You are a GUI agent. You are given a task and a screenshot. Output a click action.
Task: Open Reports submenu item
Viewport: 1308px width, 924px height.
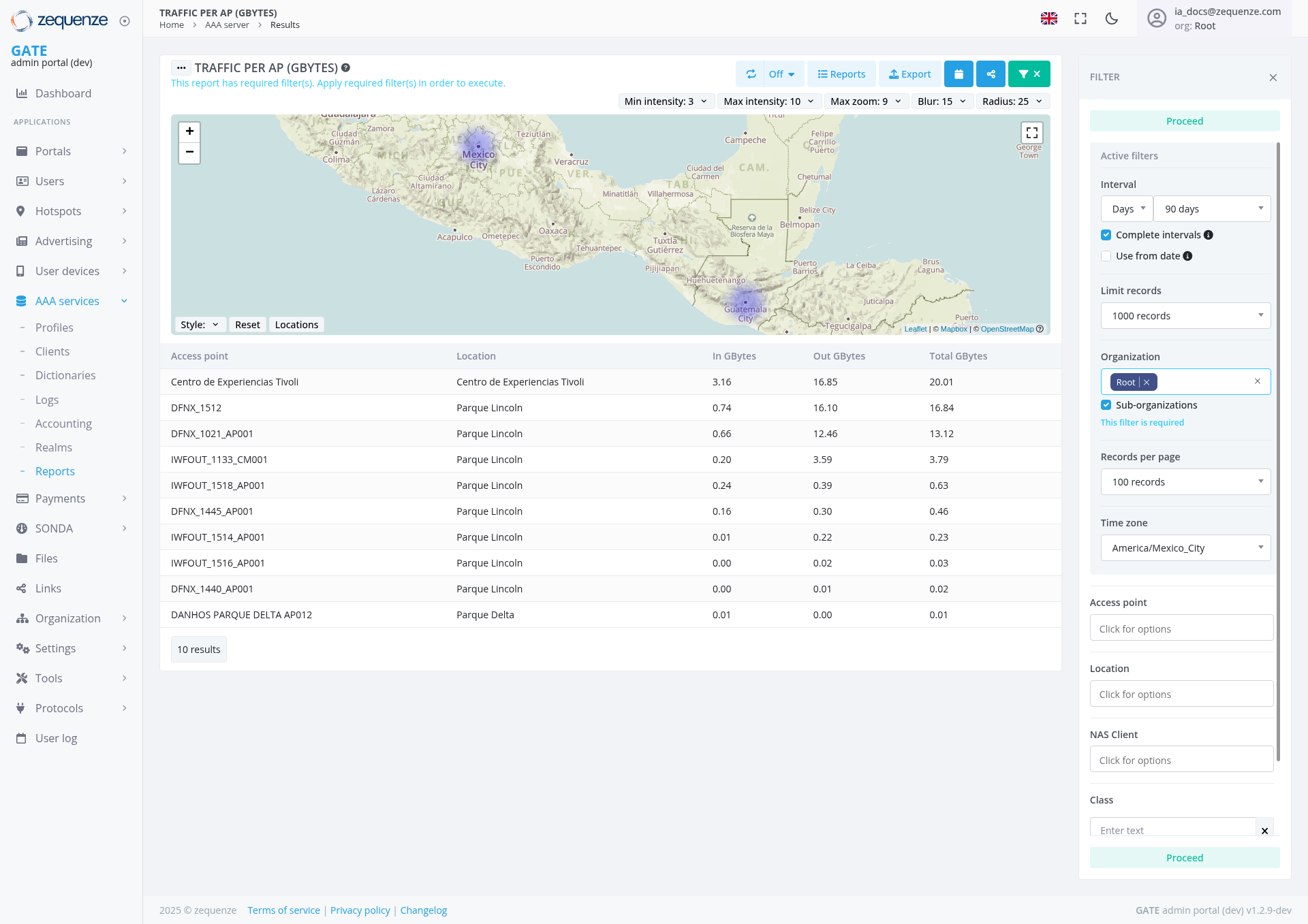(x=55, y=471)
